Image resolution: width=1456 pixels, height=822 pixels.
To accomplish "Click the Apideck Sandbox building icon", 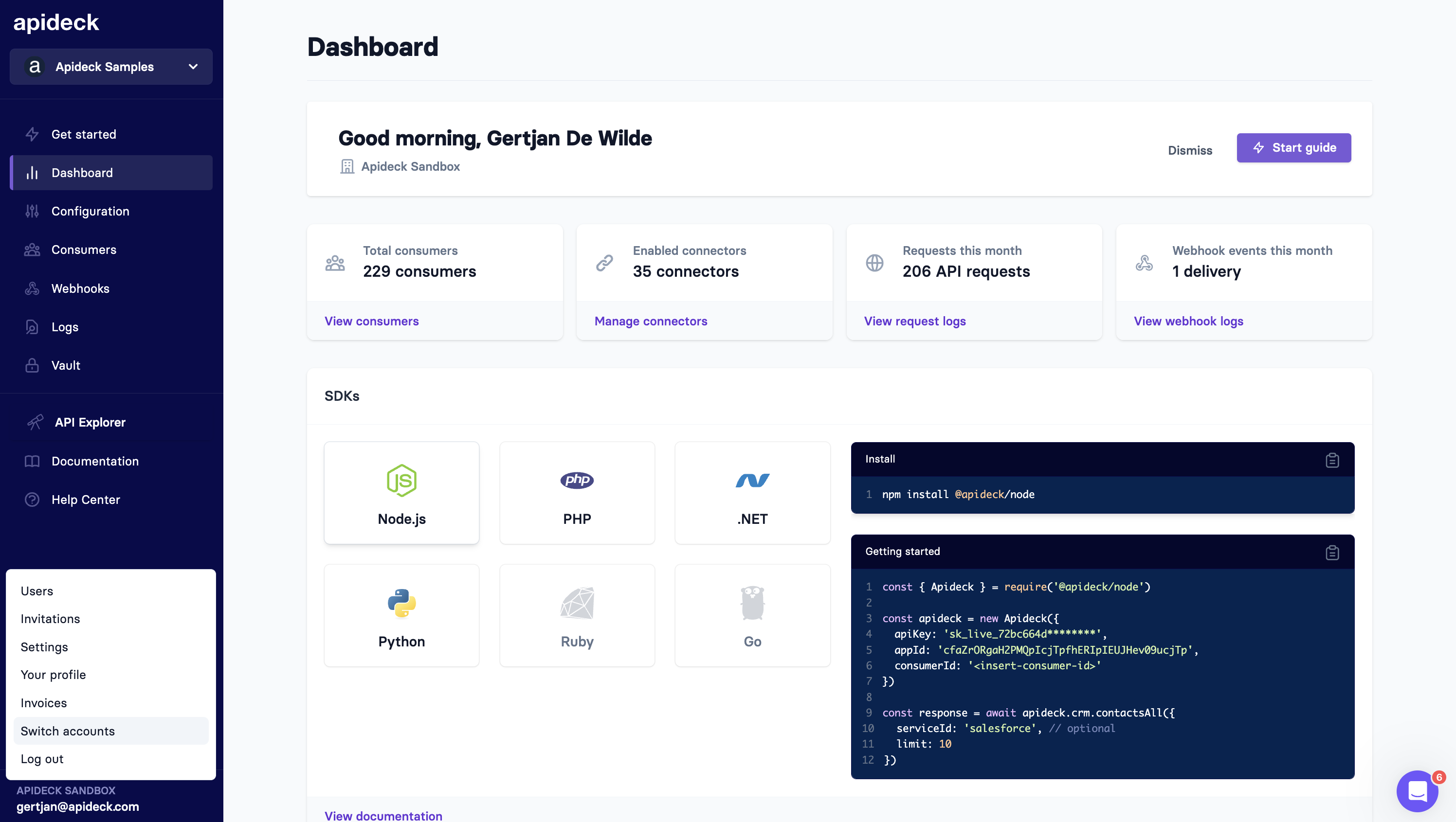I will [347, 167].
